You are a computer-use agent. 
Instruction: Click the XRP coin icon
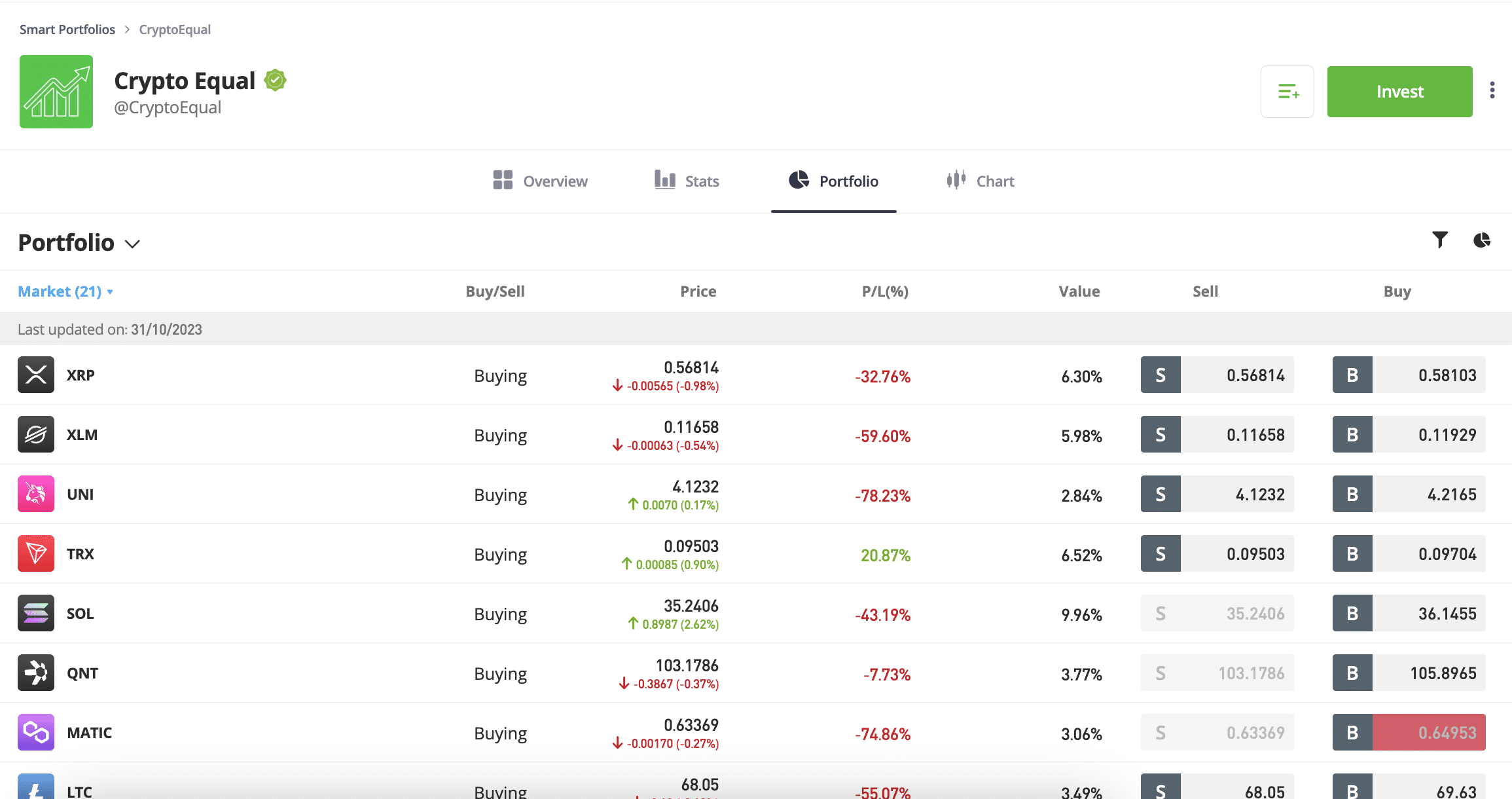point(36,375)
